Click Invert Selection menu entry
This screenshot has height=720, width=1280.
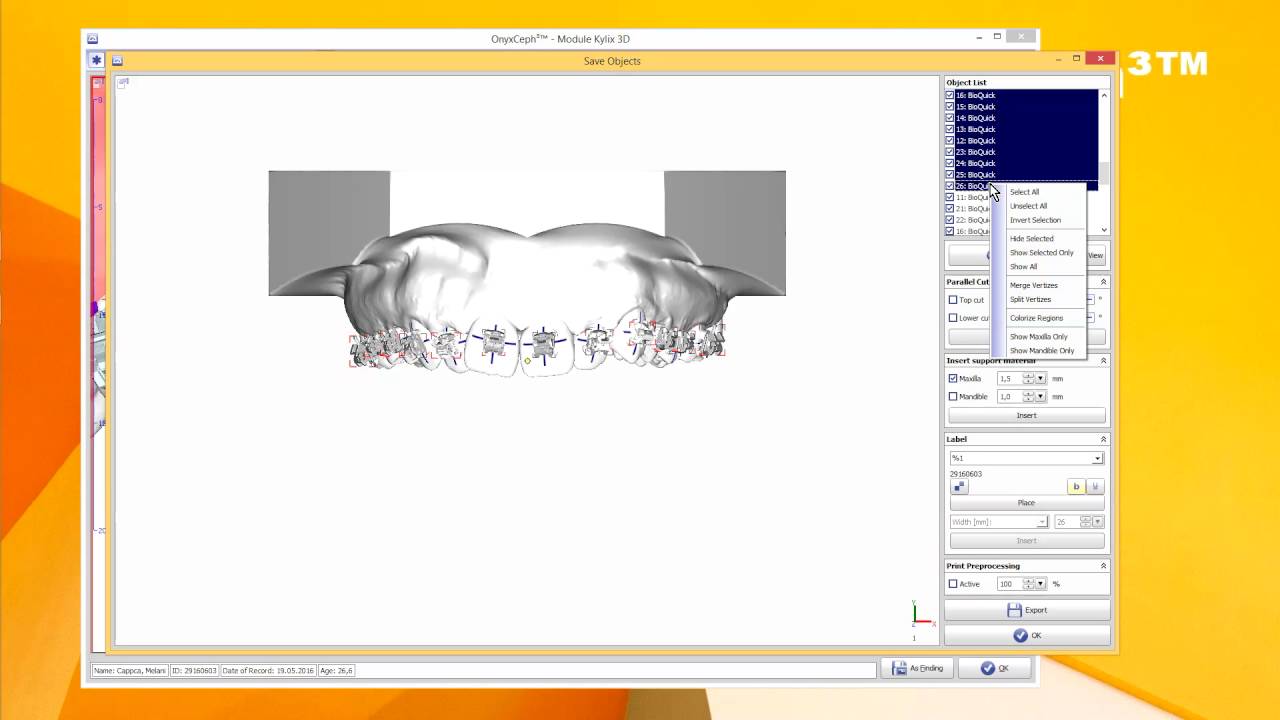coord(1035,220)
